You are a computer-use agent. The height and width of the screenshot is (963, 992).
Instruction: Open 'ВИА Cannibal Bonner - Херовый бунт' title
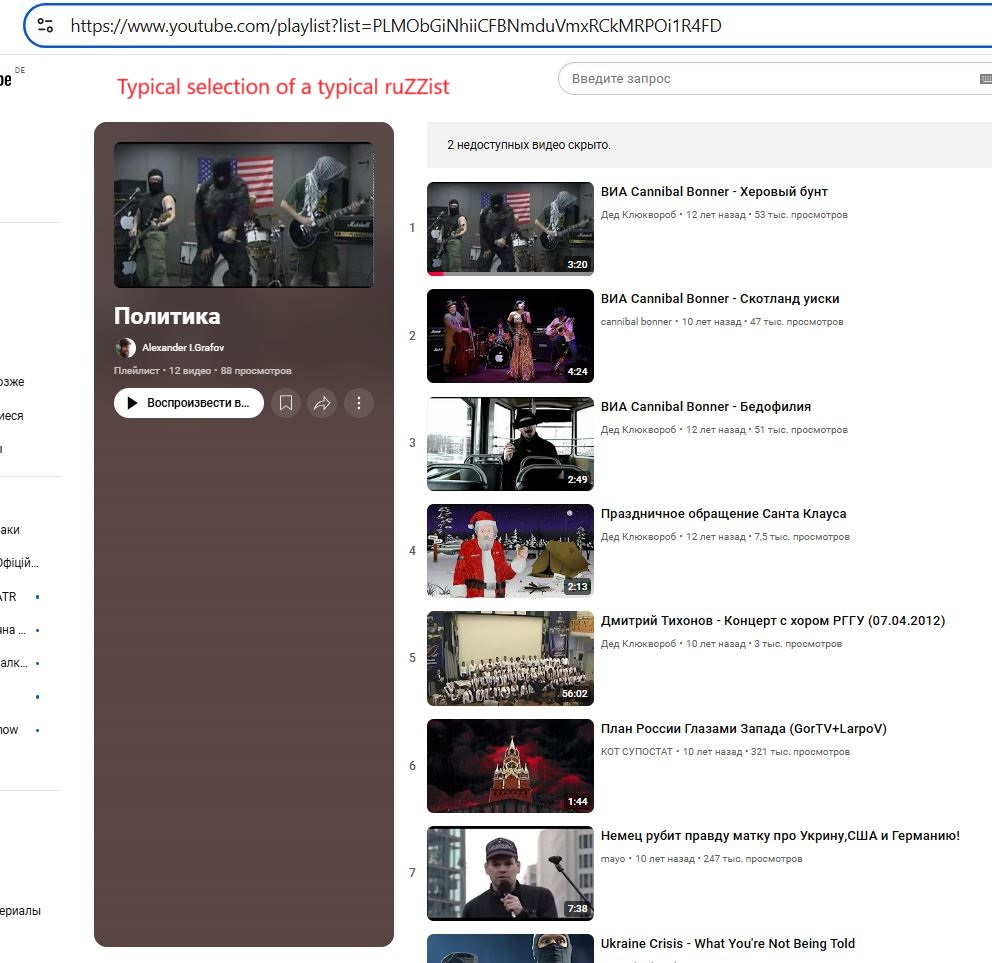(x=714, y=192)
